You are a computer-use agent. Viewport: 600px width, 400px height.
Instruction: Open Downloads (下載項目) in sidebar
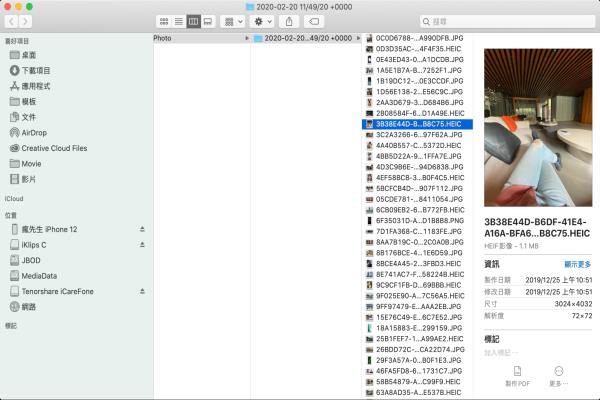30,70
